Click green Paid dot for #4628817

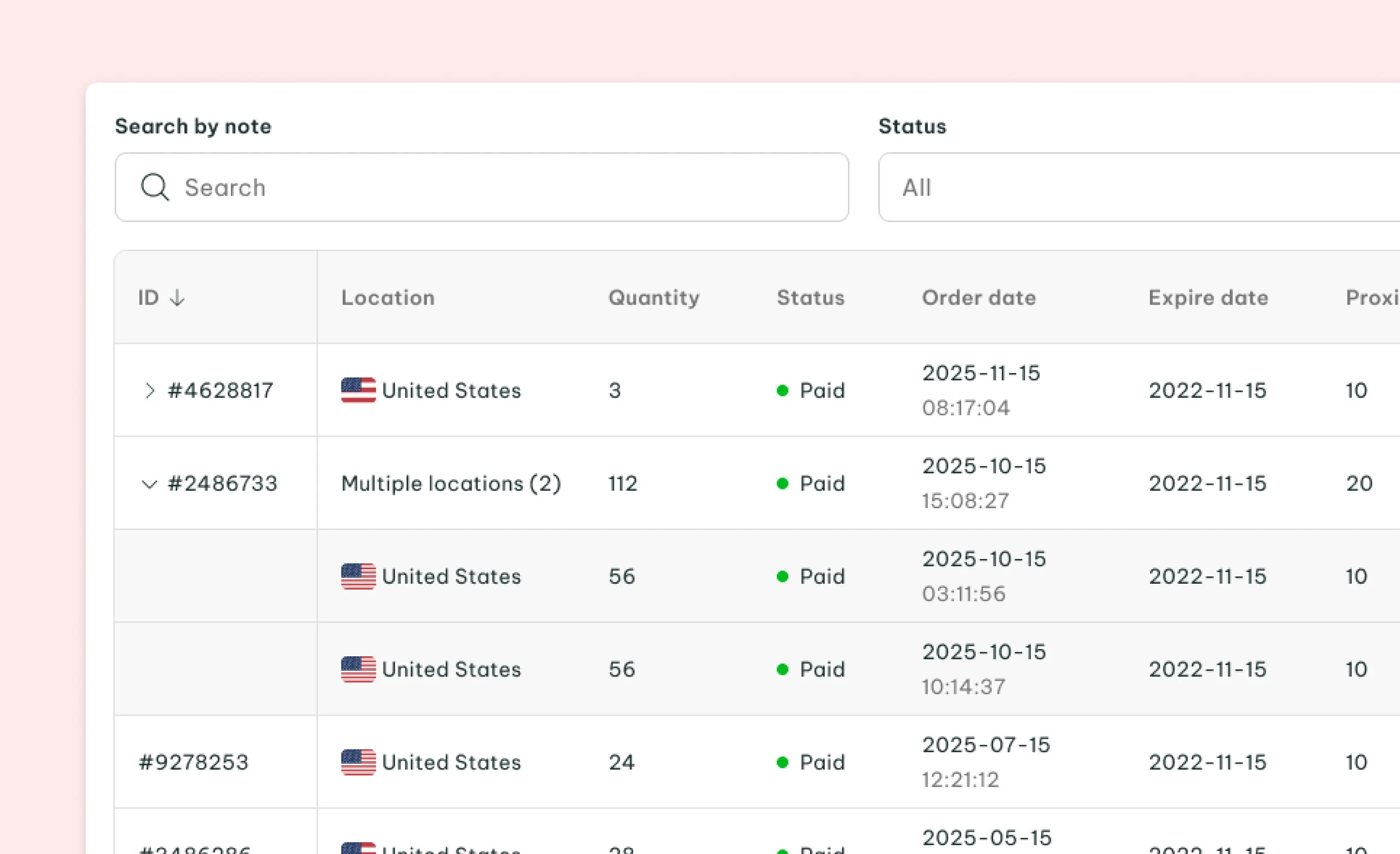pos(782,391)
